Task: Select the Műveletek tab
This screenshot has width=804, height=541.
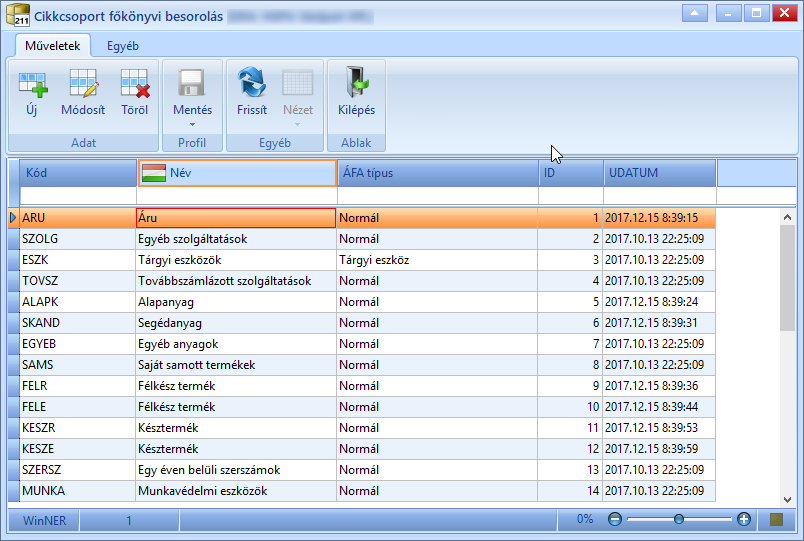Action: (53, 46)
